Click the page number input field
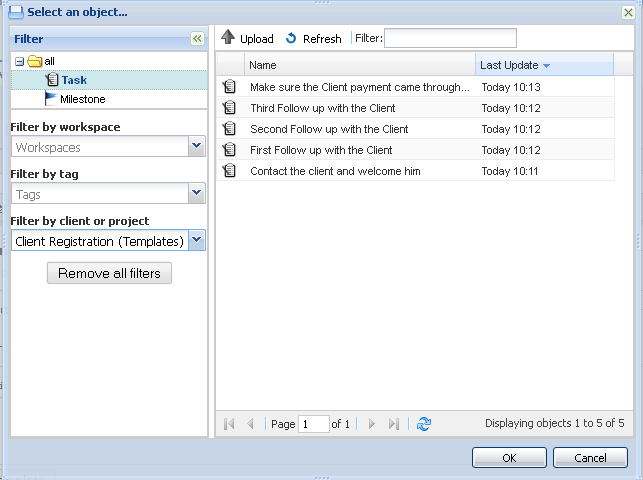The width and height of the screenshot is (643, 480). pos(314,424)
